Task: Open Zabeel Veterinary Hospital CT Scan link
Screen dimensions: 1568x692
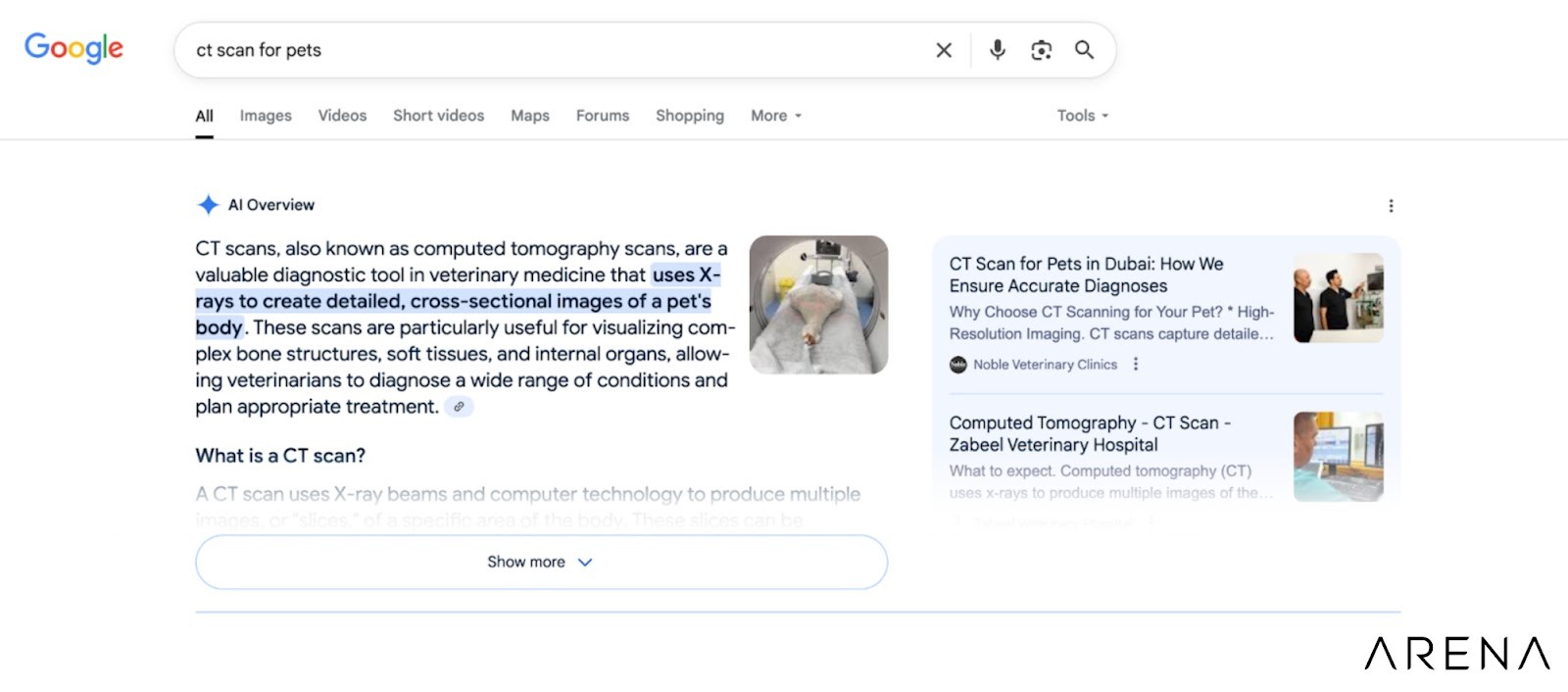Action: 1090,433
